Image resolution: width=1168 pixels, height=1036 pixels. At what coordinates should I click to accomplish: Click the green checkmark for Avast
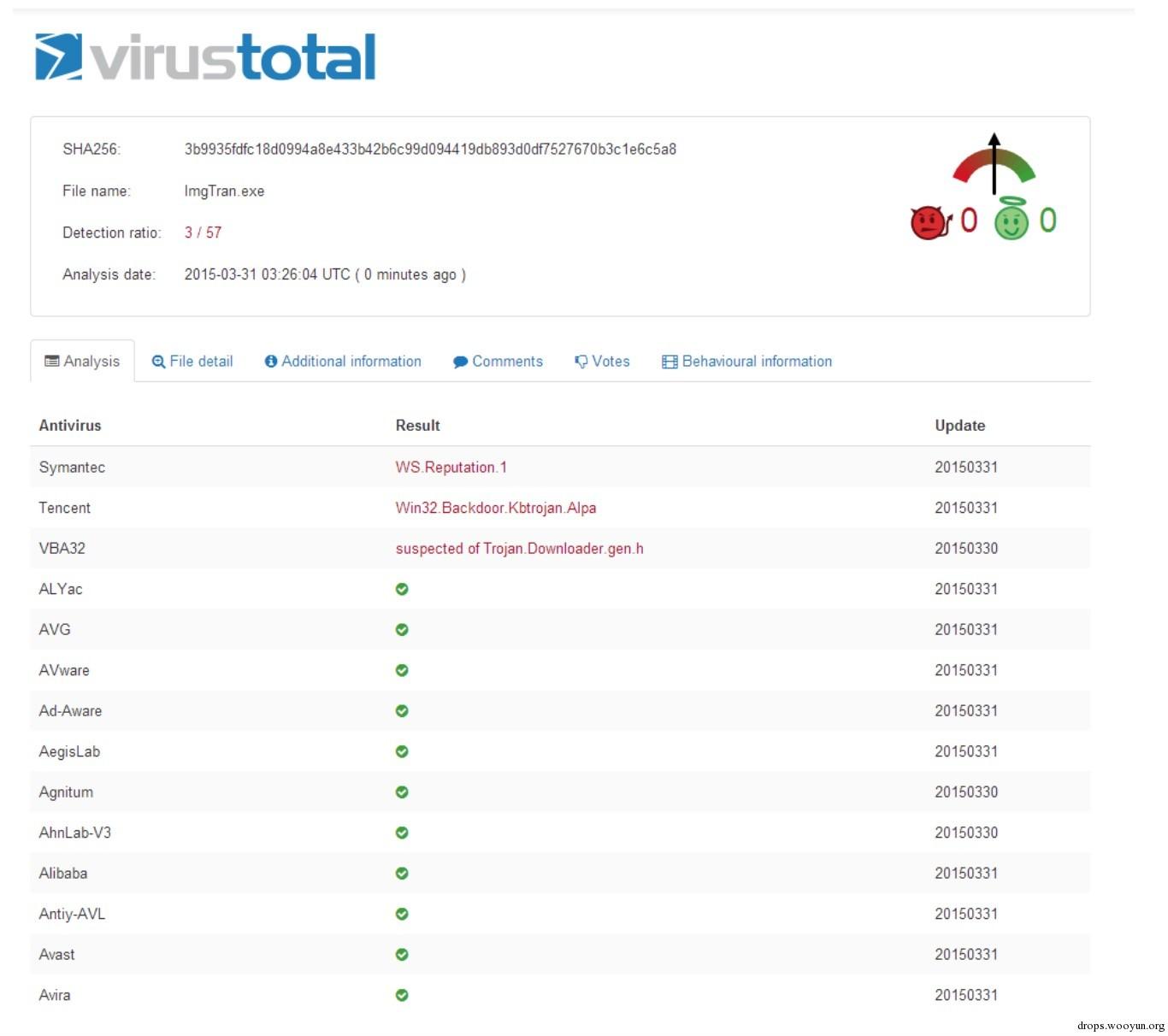pos(402,954)
